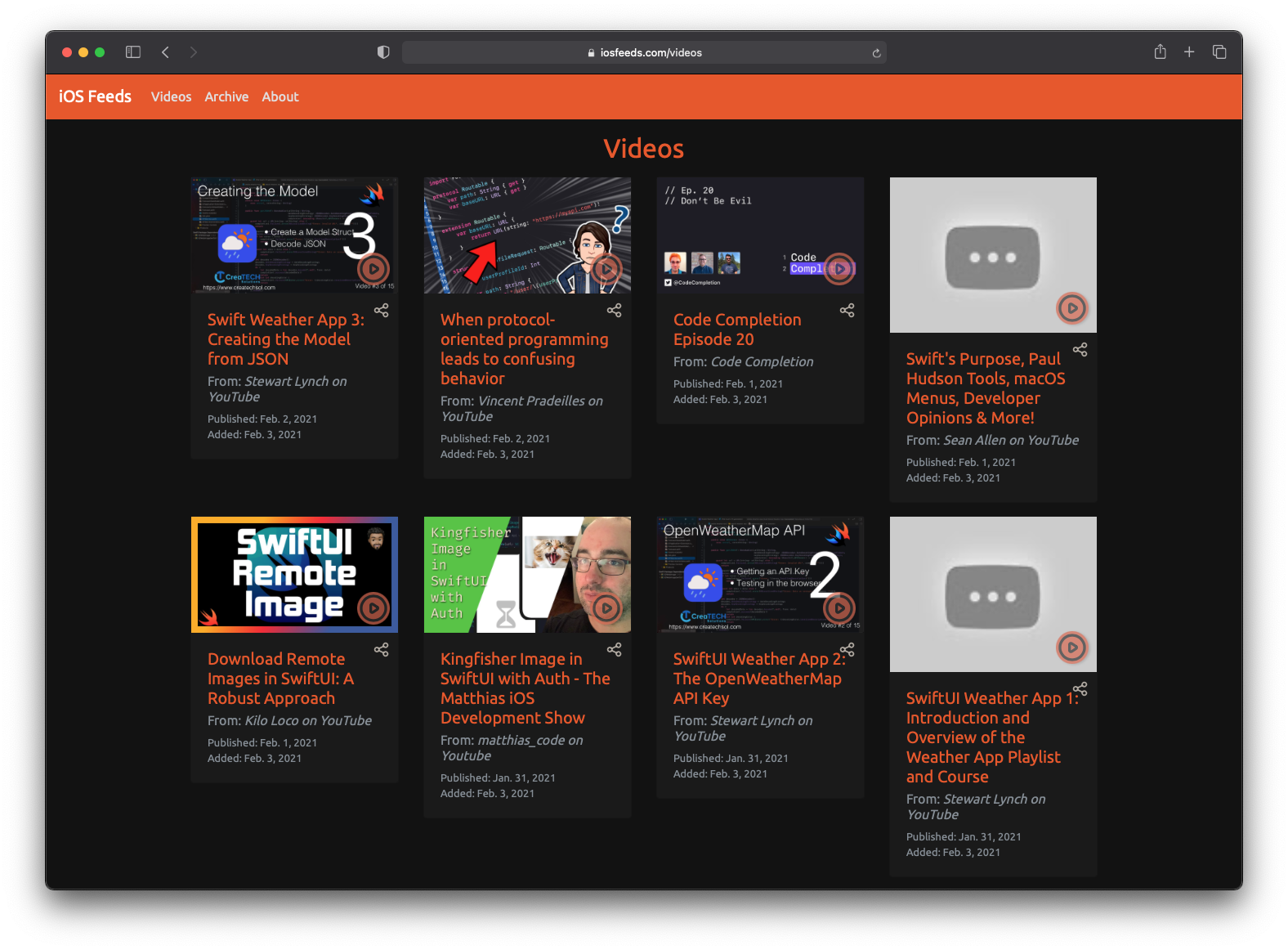
Task: Go back with the Safari back arrow
Action: pyautogui.click(x=165, y=52)
